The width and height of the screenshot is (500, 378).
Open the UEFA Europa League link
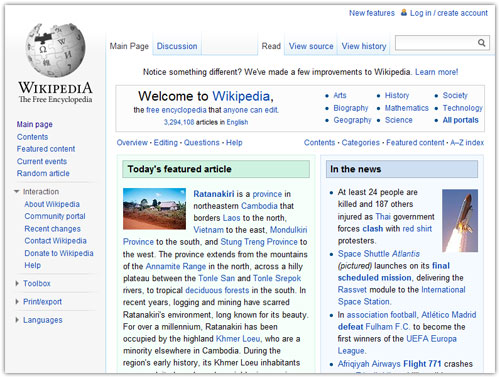tap(431, 339)
